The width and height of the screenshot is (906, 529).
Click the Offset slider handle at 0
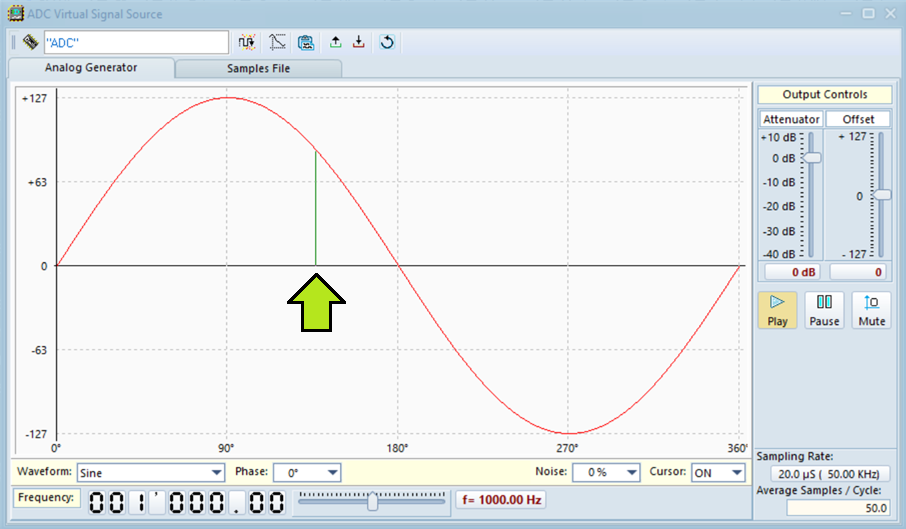point(882,195)
